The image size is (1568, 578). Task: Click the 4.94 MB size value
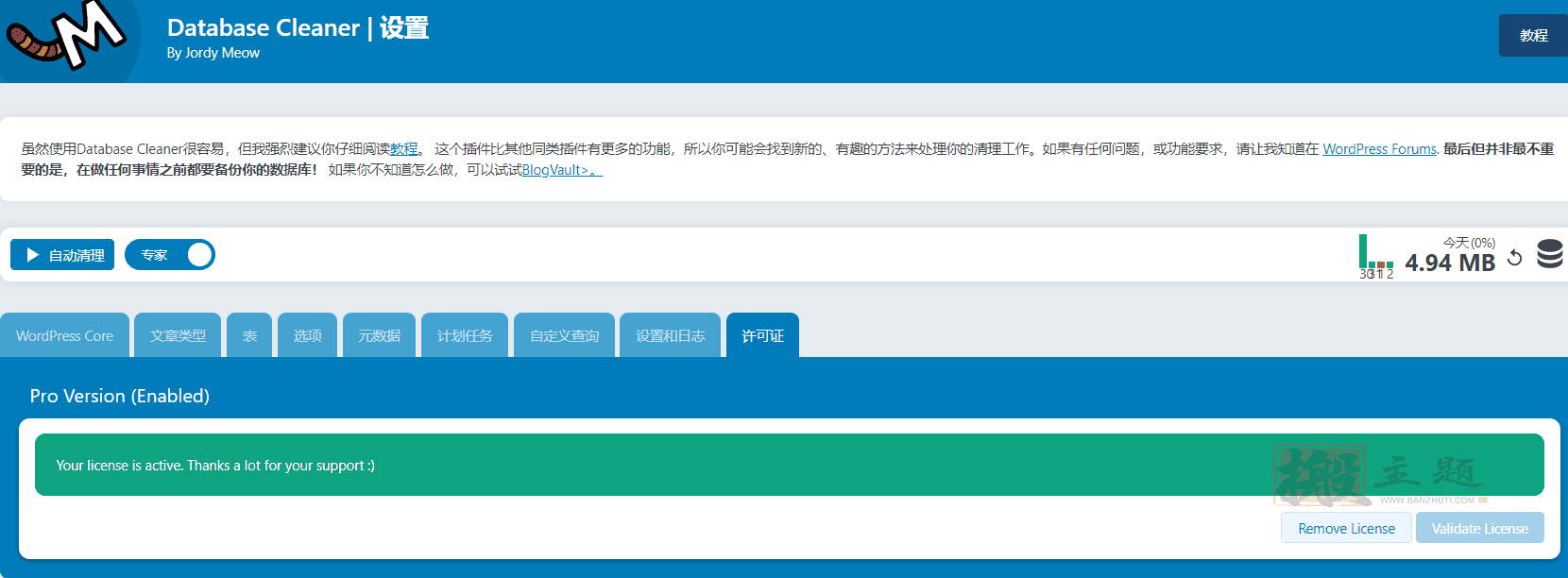coord(1450,263)
